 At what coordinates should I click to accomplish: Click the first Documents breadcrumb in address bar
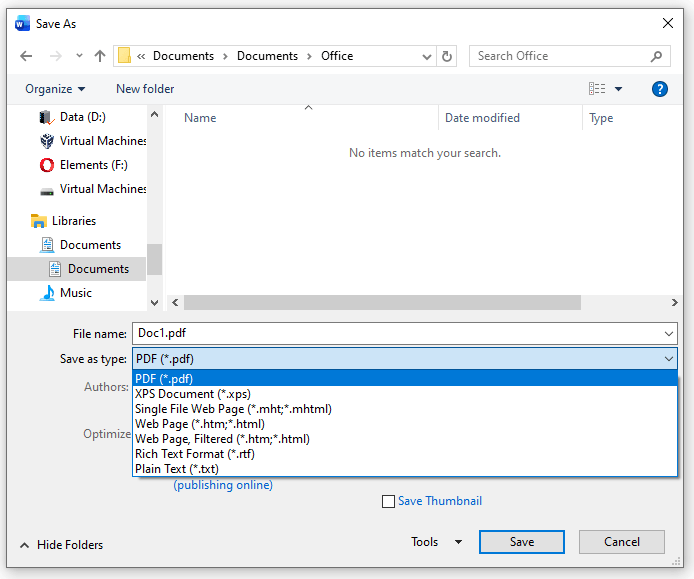click(x=183, y=56)
